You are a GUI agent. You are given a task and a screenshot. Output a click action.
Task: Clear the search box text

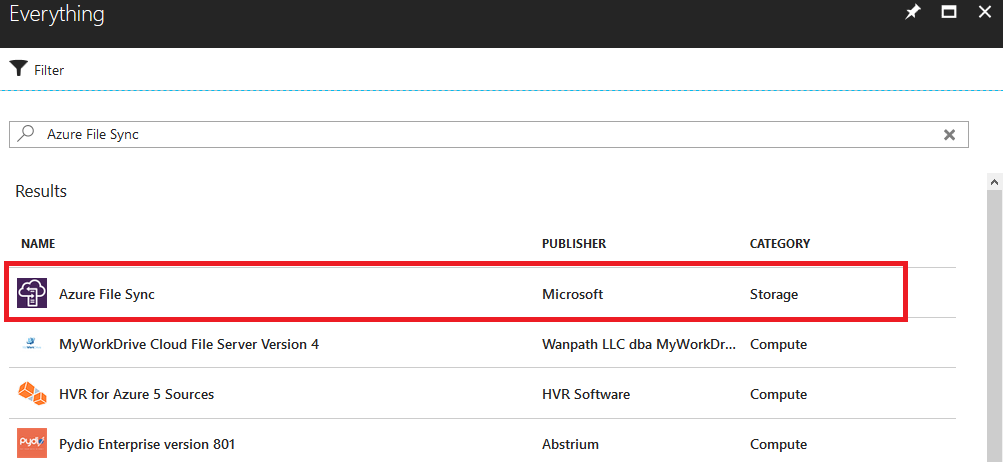pyautogui.click(x=950, y=134)
